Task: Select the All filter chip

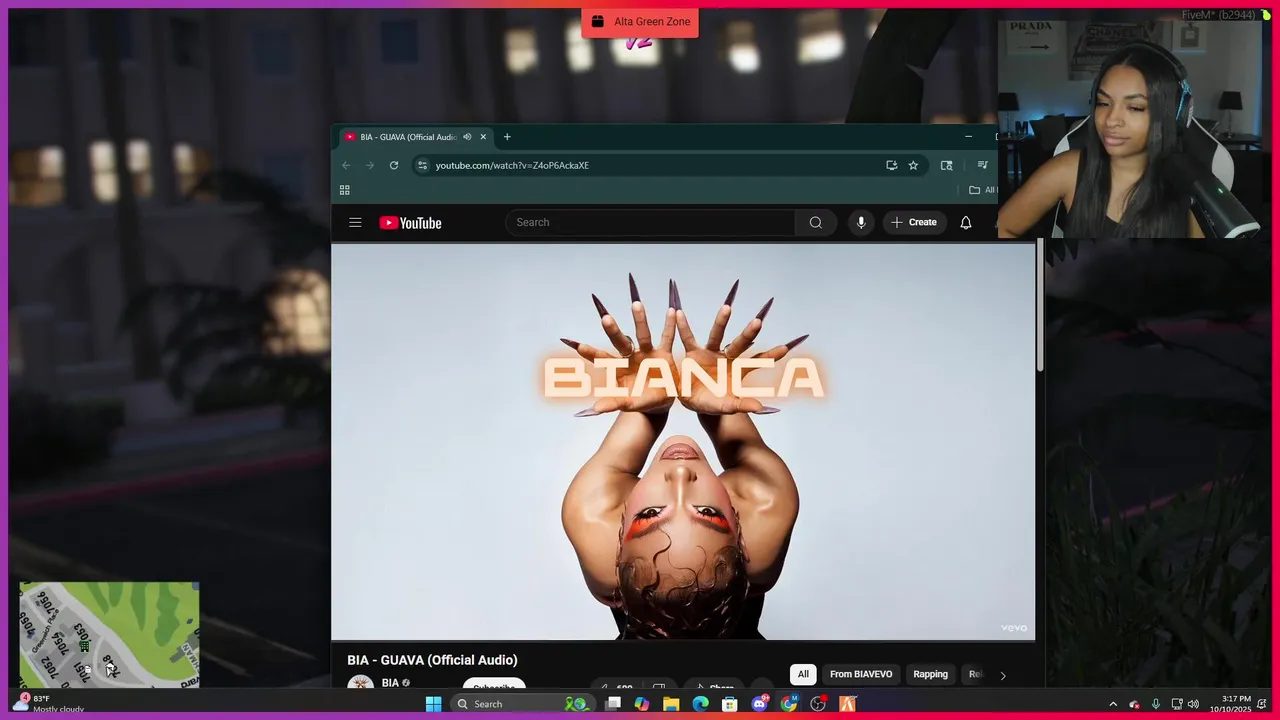Action: 803,674
